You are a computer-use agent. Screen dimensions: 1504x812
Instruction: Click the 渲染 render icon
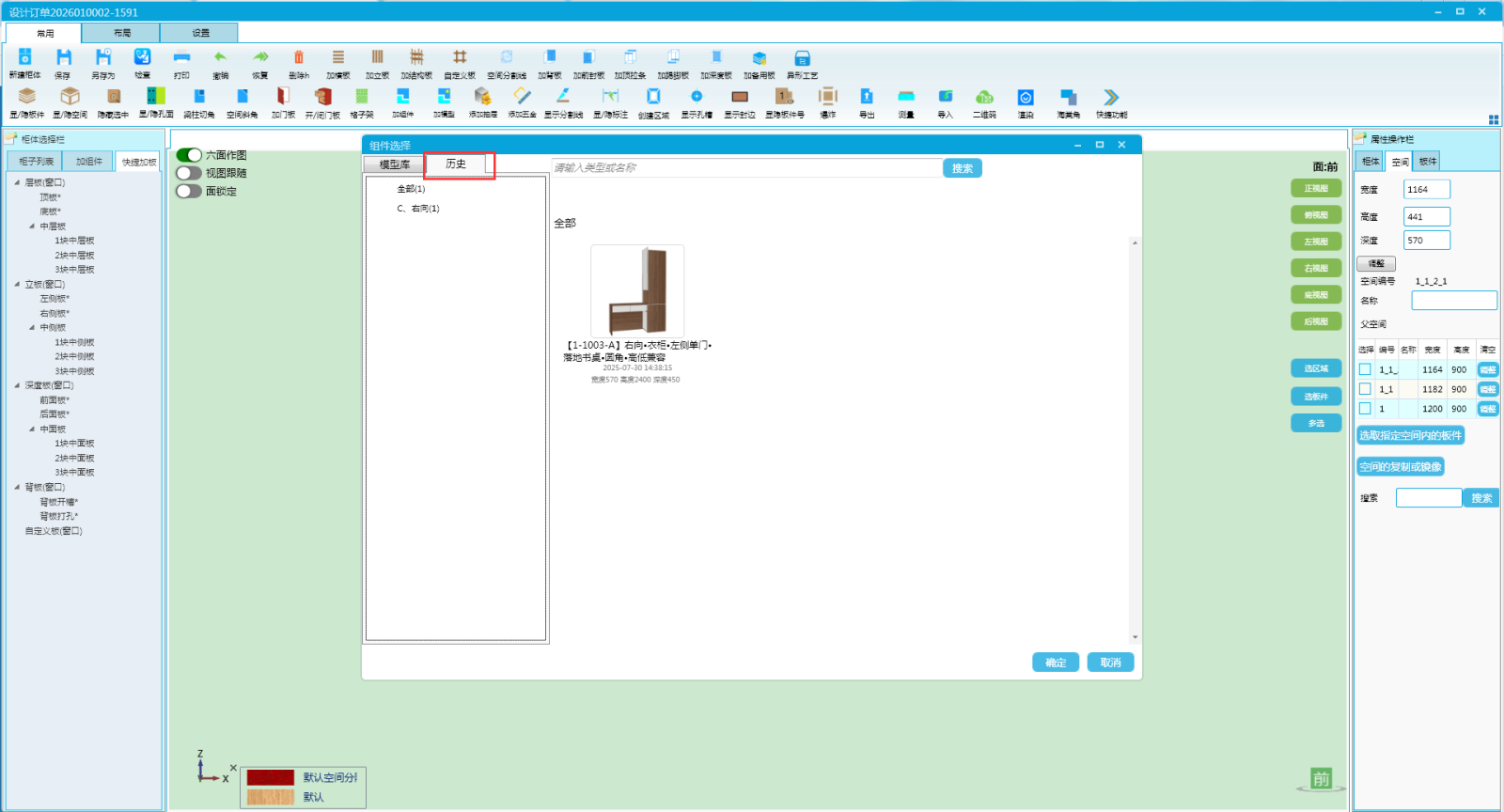(1026, 97)
